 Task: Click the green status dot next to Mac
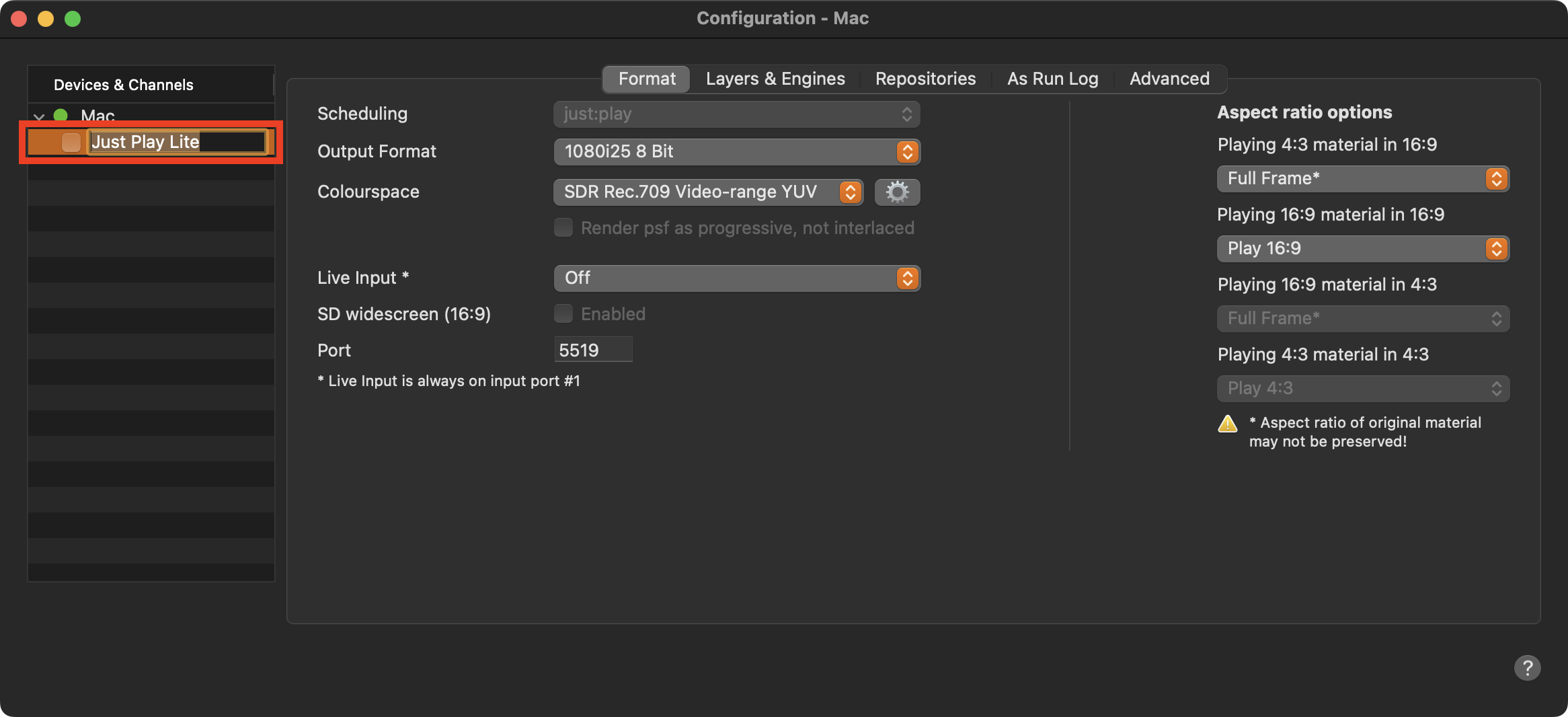(61, 116)
